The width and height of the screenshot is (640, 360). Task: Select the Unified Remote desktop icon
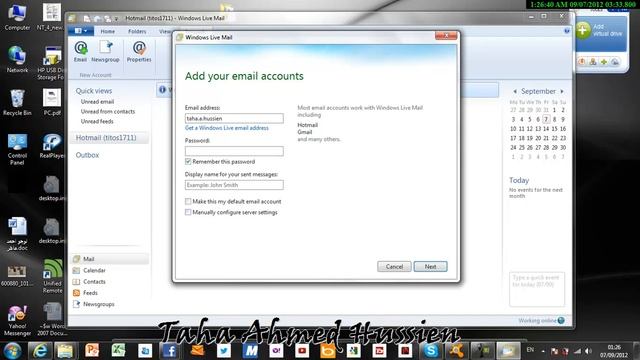[x=53, y=276]
